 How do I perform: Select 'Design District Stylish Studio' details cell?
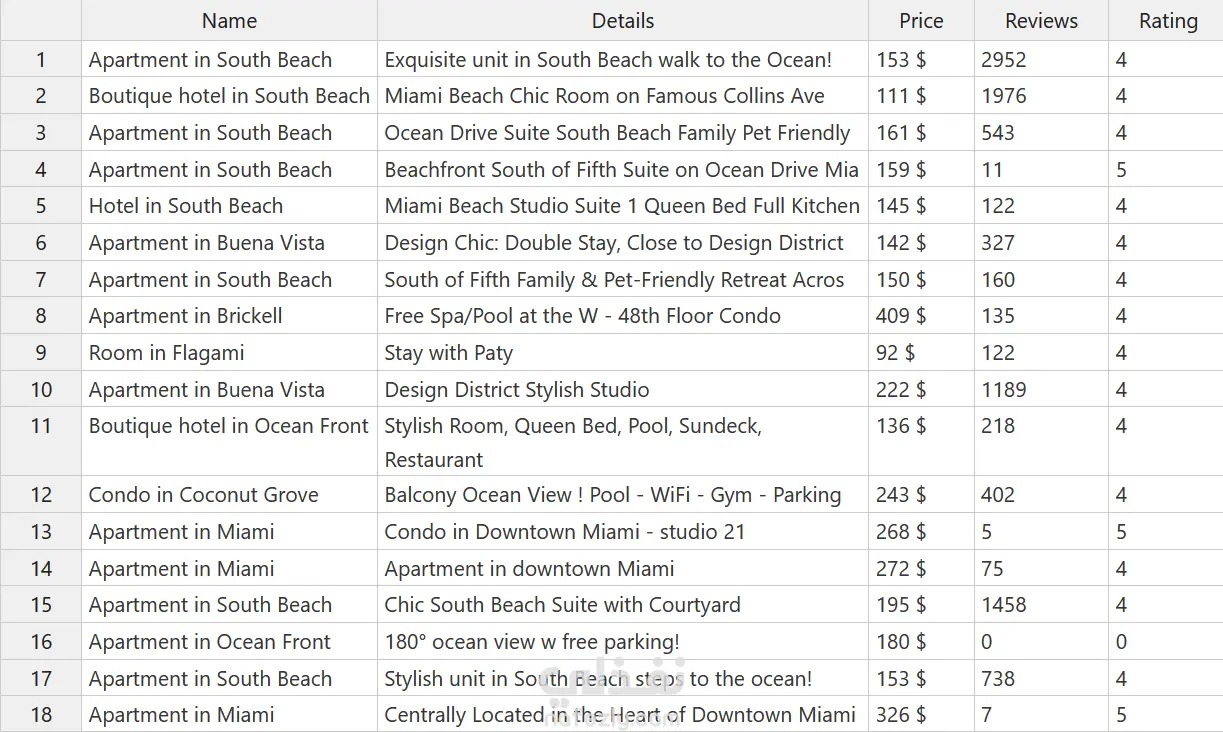pos(517,390)
